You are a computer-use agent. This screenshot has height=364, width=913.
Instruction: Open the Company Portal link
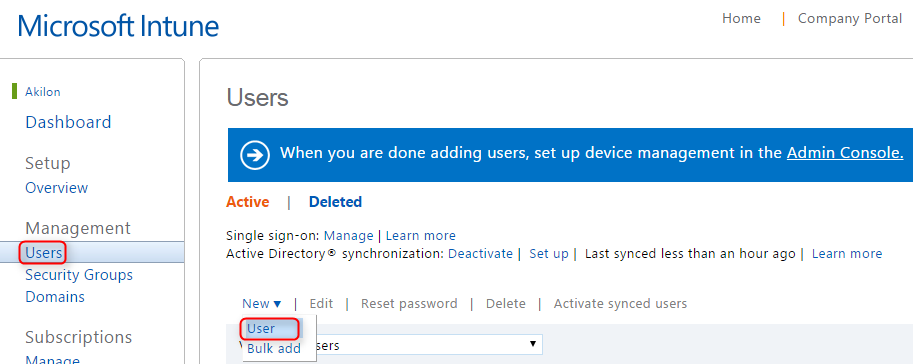850,19
